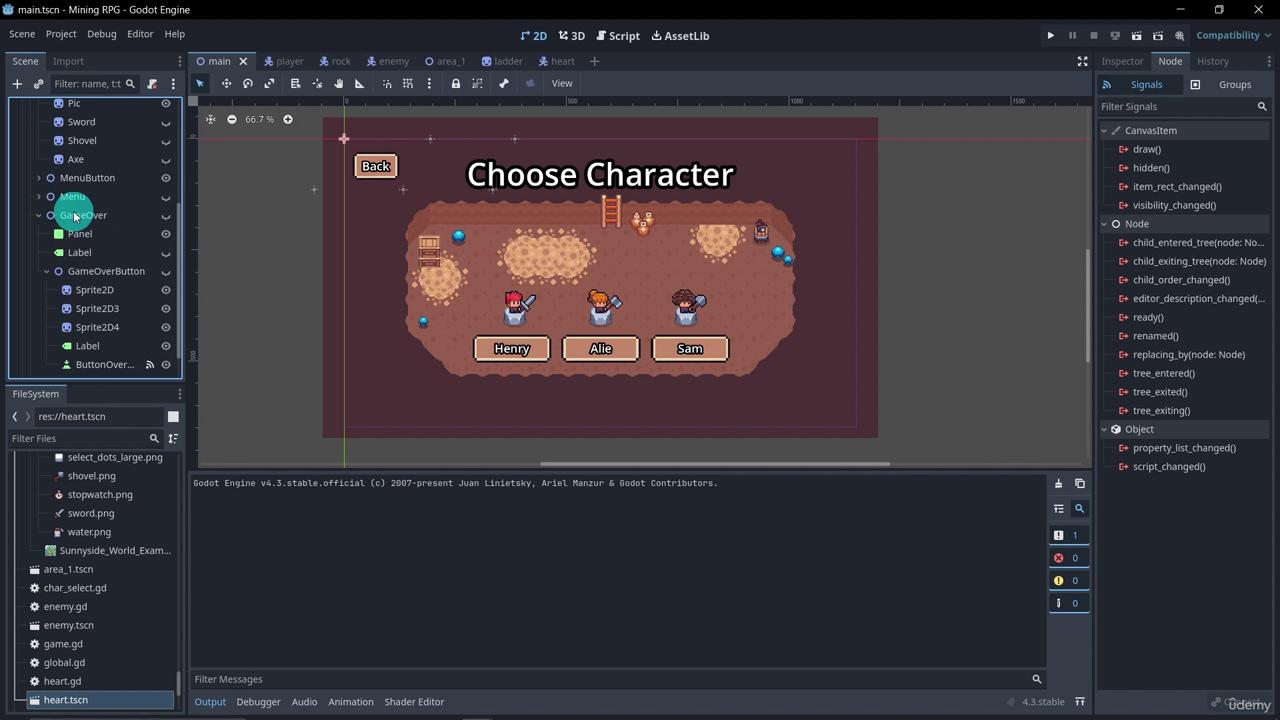Open skeleton options bone icon
1280x720 pixels.
point(504,84)
